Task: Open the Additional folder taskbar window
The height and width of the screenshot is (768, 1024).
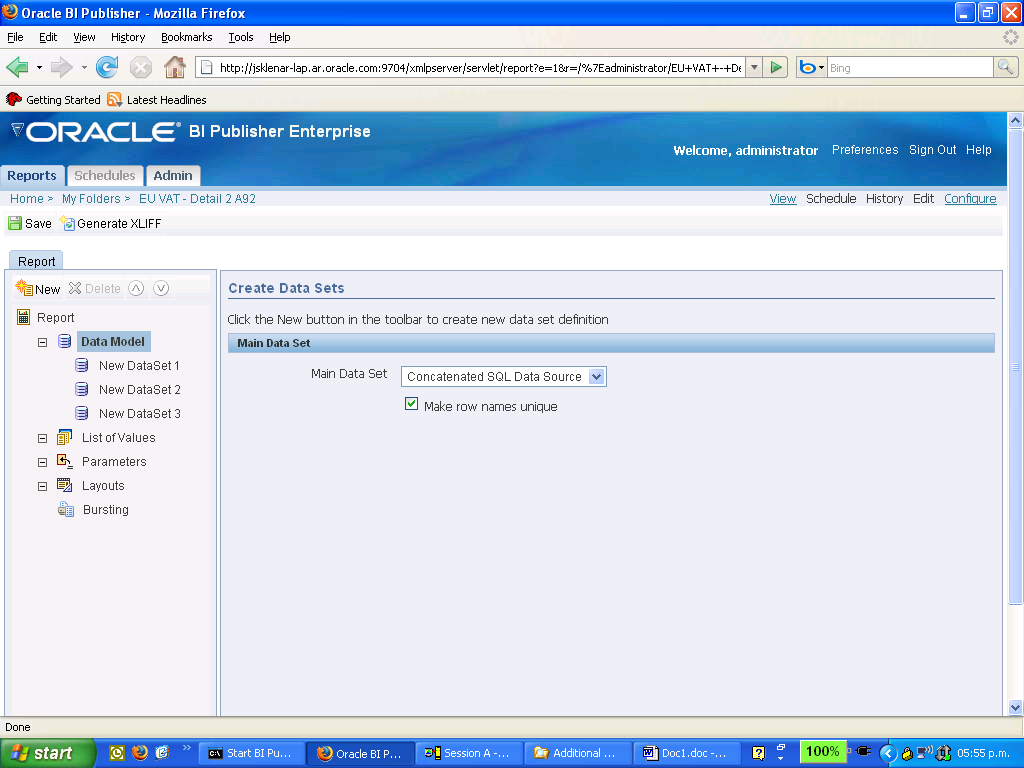Action: pos(578,753)
